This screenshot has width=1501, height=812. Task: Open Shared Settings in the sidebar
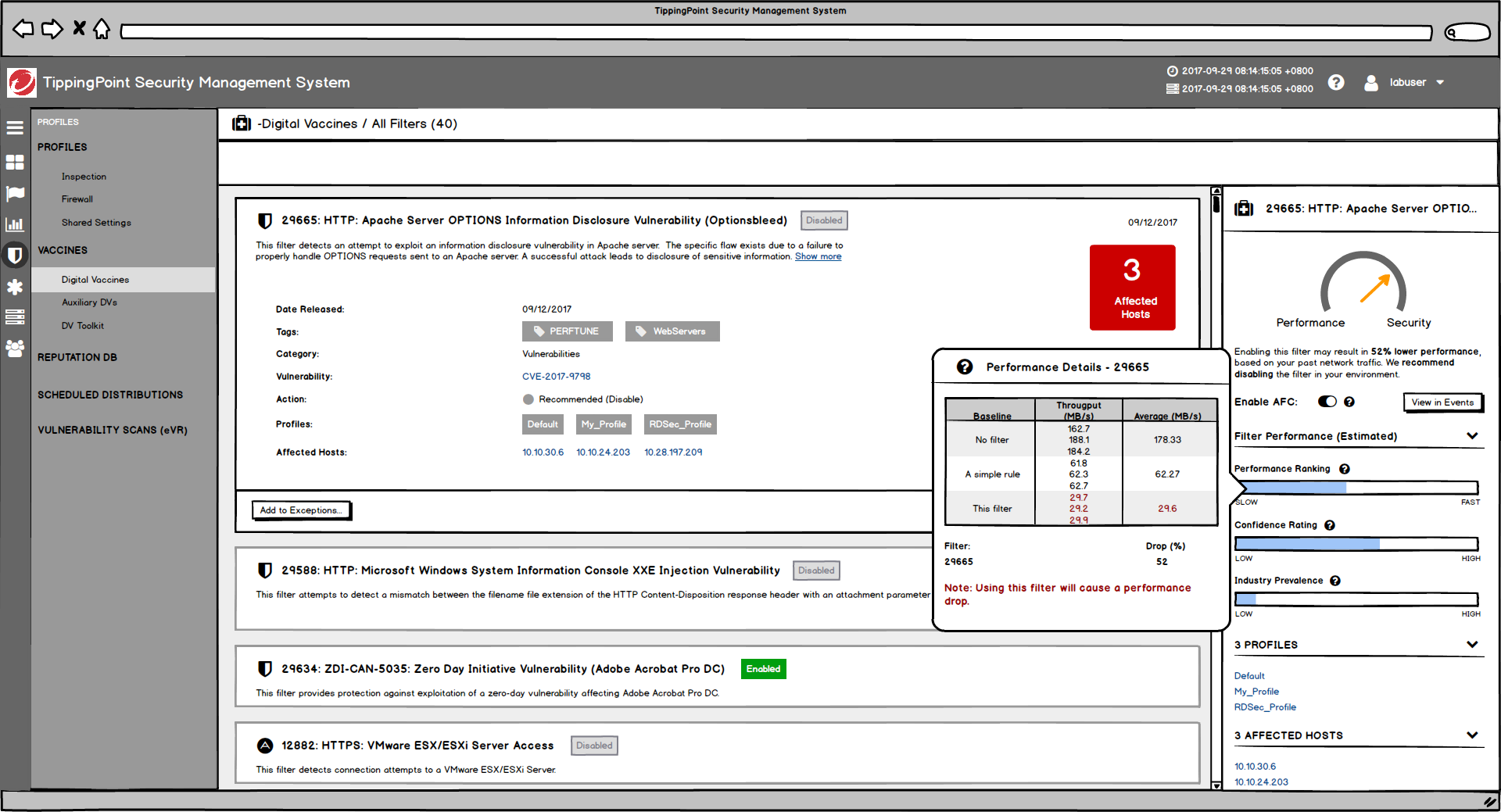click(x=96, y=223)
